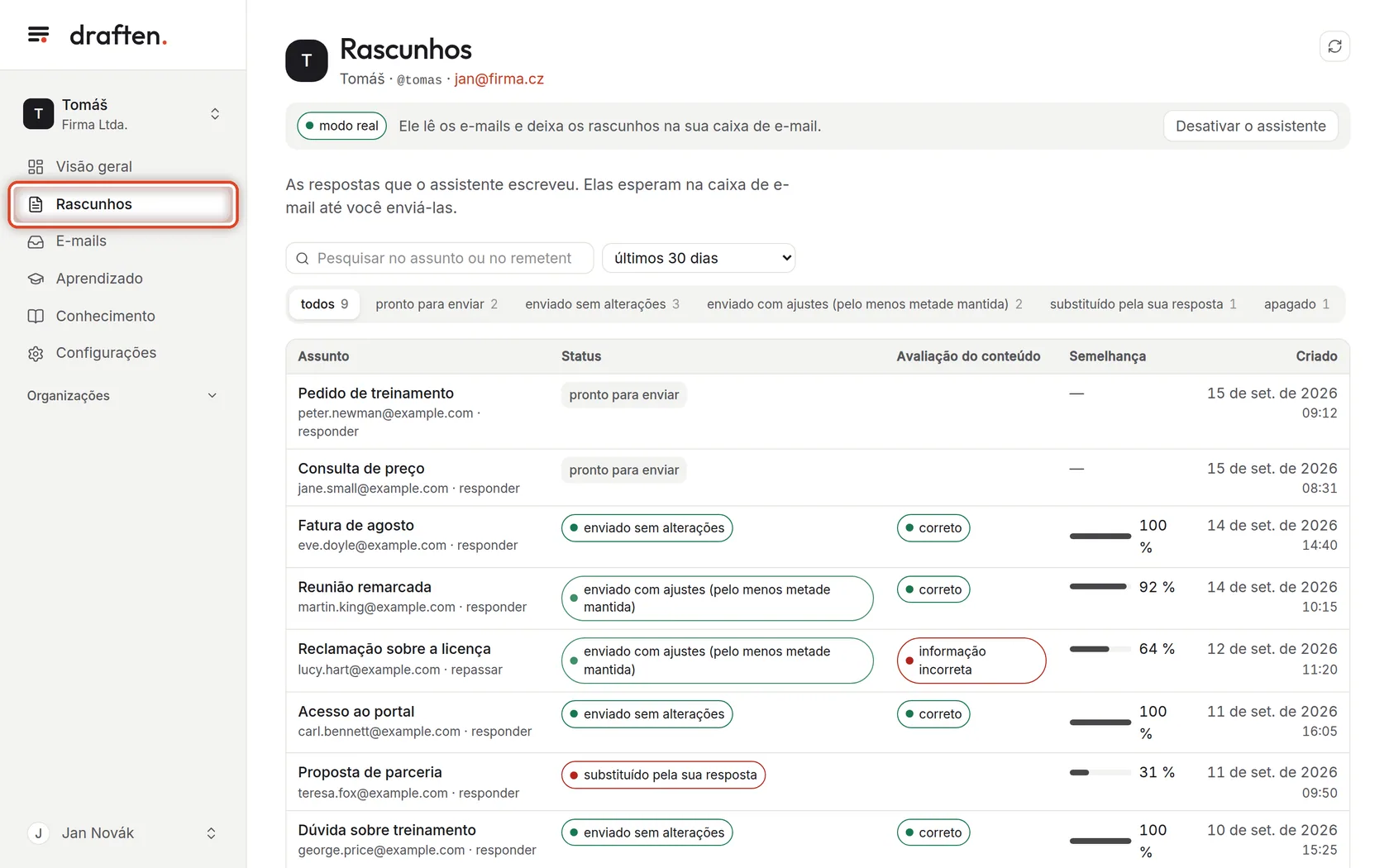Click the Visão geral grid icon

click(x=36, y=167)
